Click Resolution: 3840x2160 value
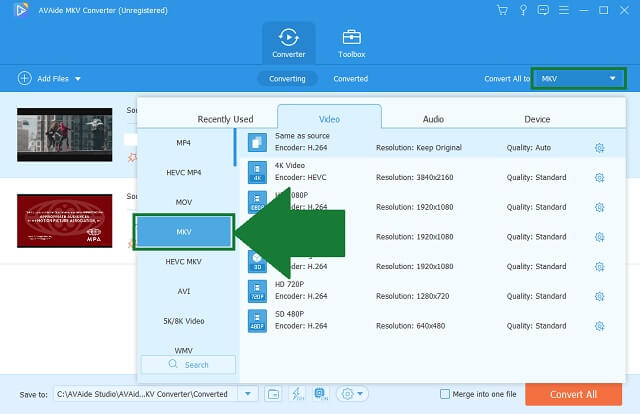Screen dimensions: 640x414 click(414, 177)
